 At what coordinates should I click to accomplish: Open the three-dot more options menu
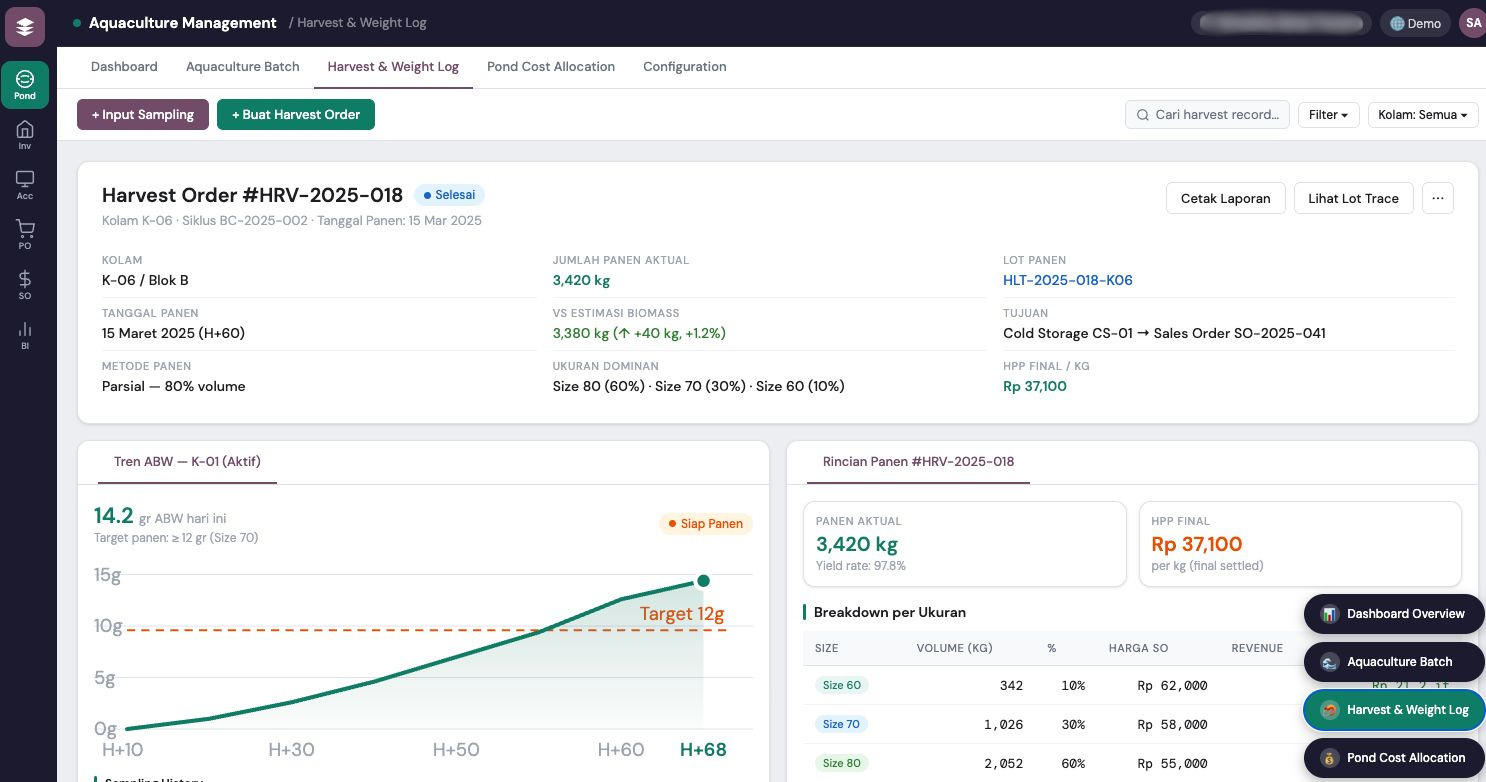pos(1437,198)
